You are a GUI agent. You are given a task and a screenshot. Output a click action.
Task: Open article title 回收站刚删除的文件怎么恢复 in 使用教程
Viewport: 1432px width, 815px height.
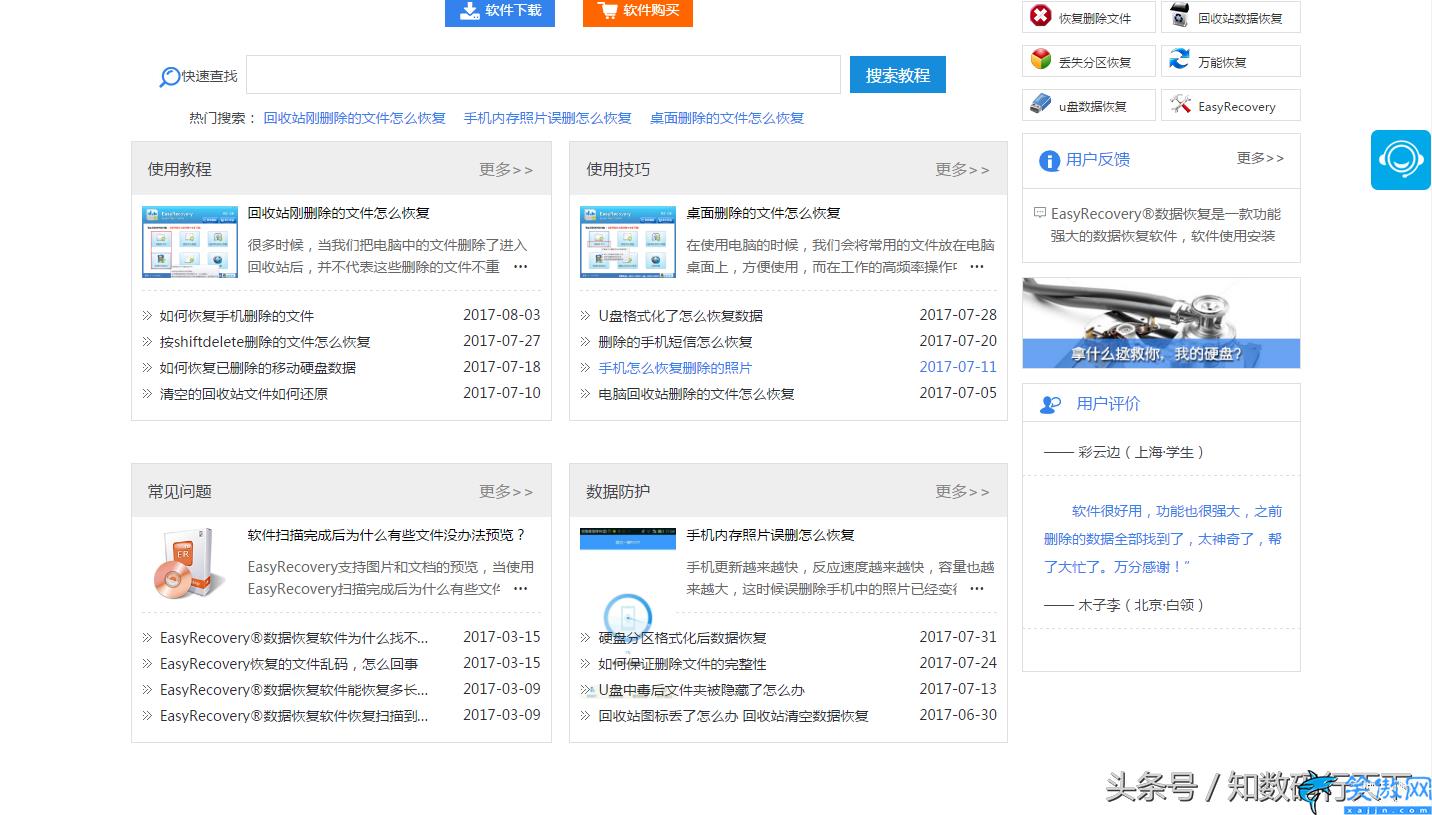click(x=339, y=213)
